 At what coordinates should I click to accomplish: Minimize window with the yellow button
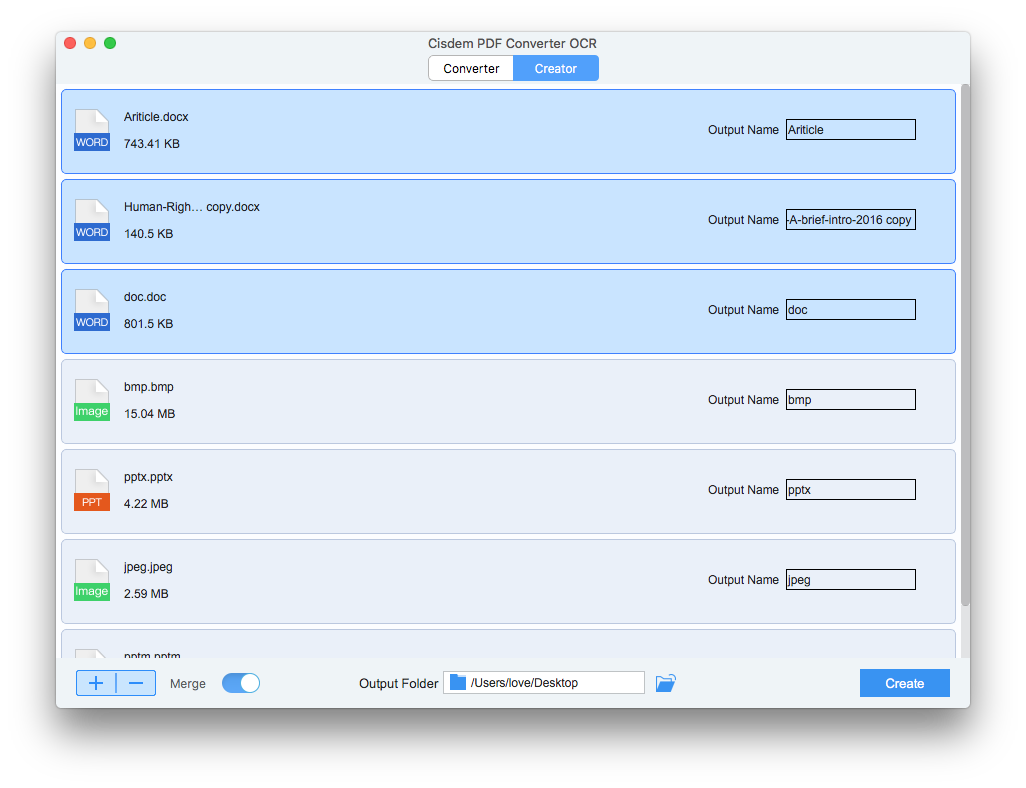[x=90, y=43]
